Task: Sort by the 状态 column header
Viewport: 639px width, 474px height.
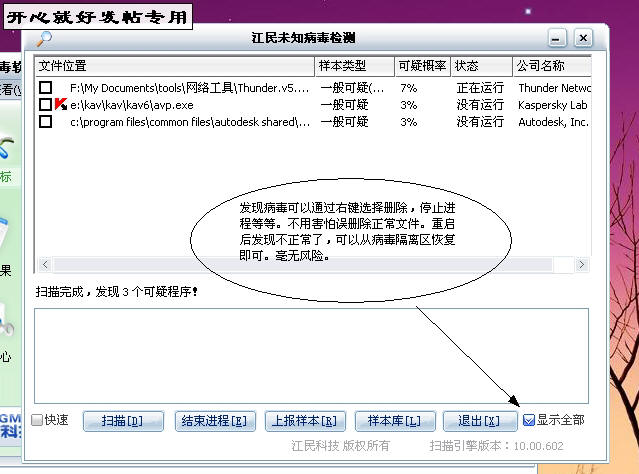Action: point(482,66)
